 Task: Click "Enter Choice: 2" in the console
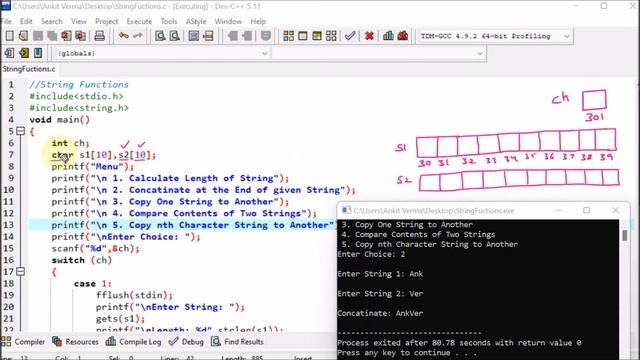coord(371,254)
